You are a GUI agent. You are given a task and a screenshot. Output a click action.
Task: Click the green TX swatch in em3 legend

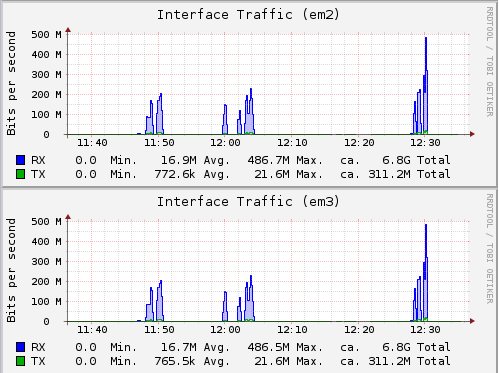tap(21, 361)
